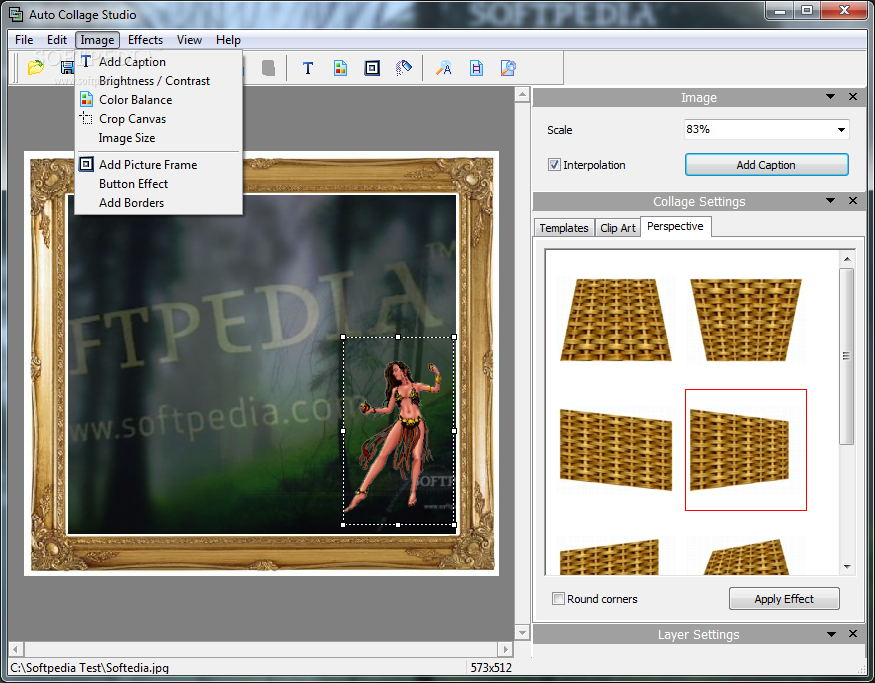The width and height of the screenshot is (875, 683).
Task: Open the File menu
Action: point(24,40)
